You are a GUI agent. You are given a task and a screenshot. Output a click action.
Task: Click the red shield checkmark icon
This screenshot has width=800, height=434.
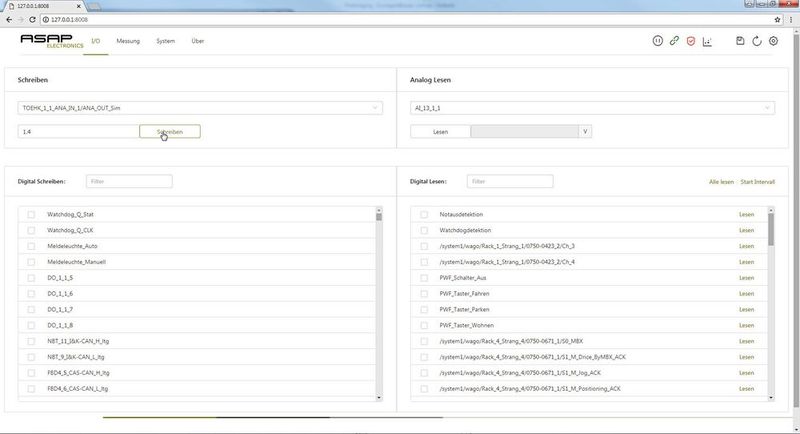click(691, 41)
